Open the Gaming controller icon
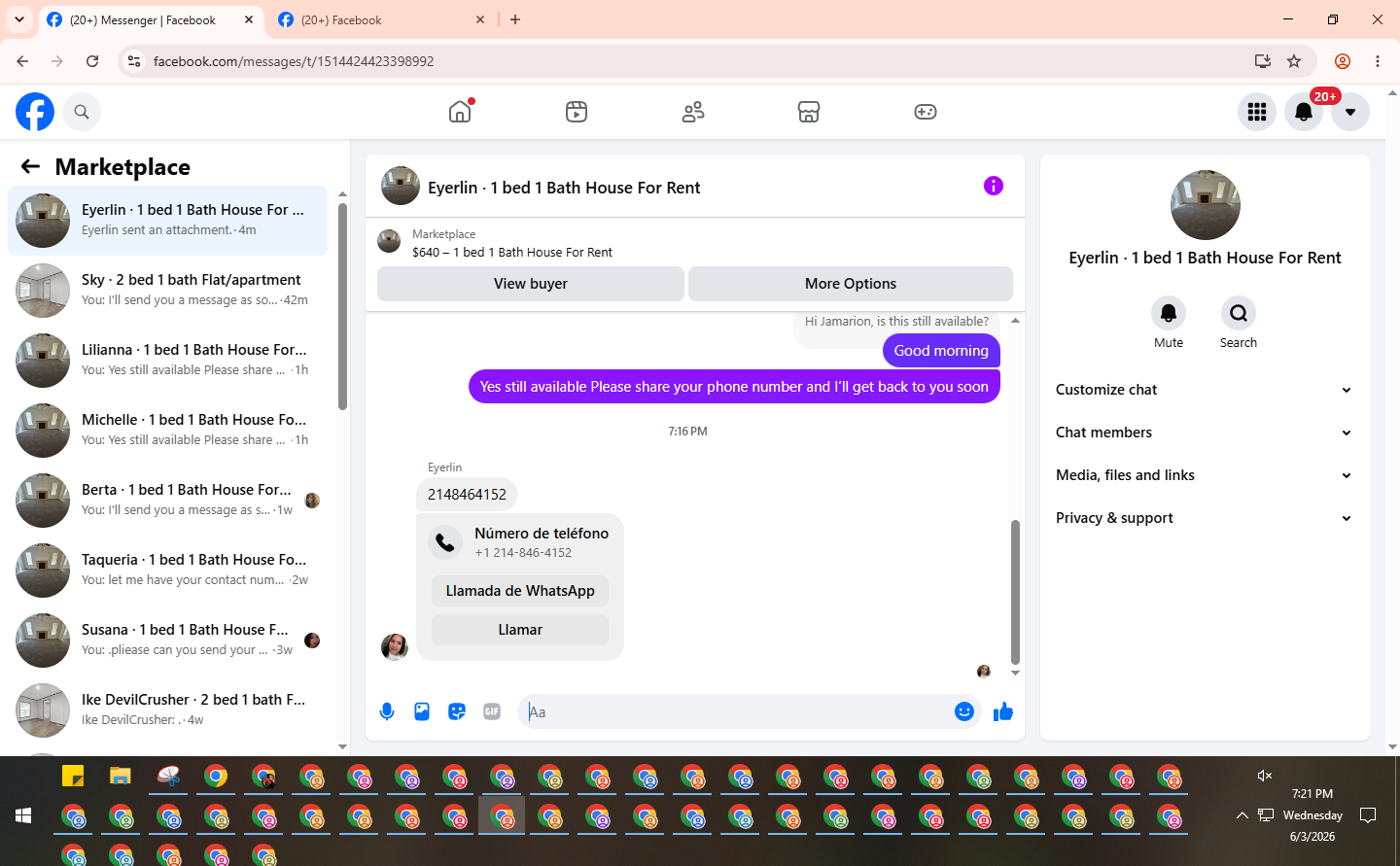The height and width of the screenshot is (866, 1400). click(926, 112)
